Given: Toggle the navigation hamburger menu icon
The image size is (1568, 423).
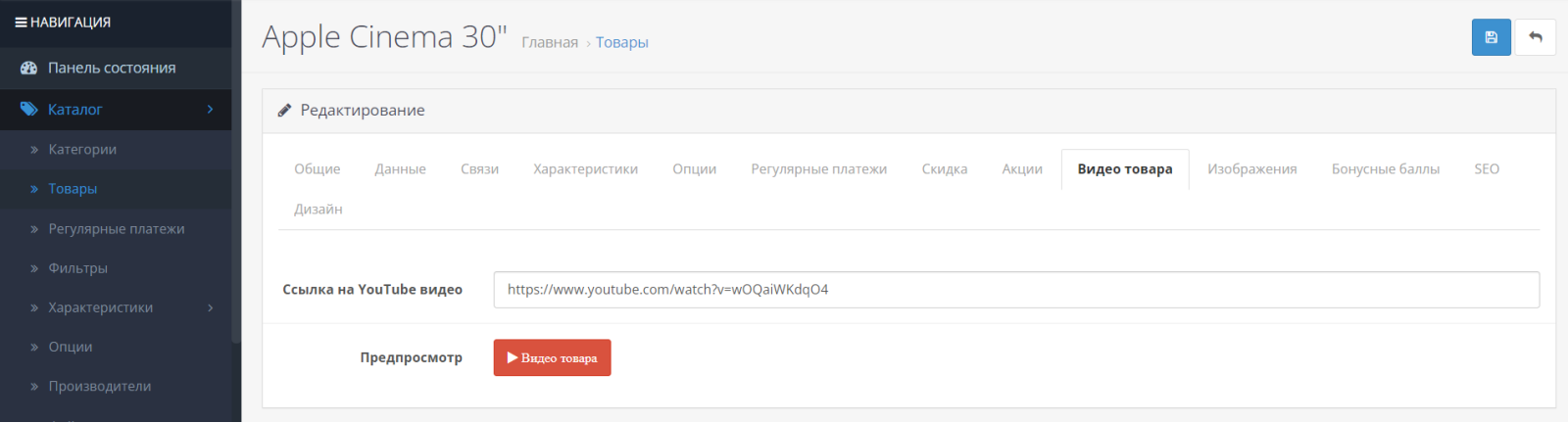Looking at the screenshot, I should (x=21, y=22).
